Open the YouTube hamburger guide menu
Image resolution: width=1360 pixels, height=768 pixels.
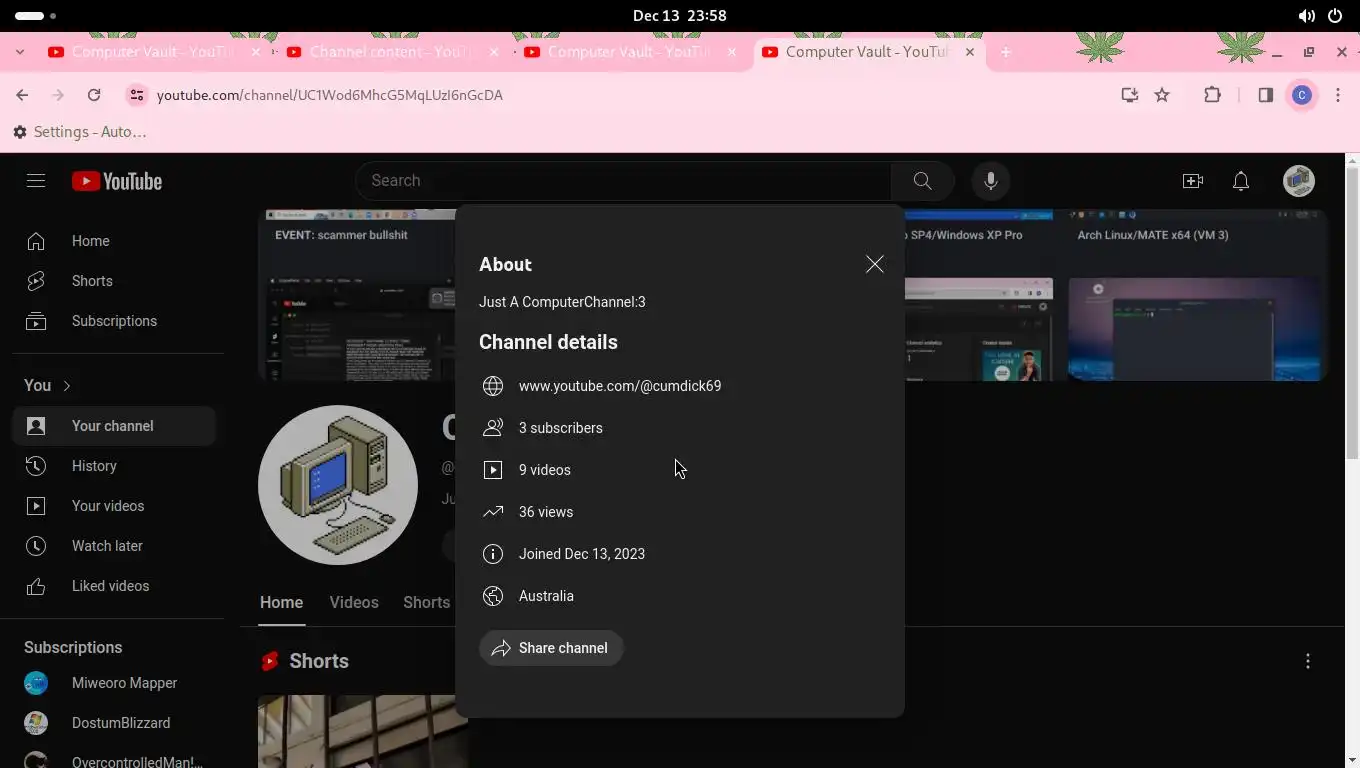click(x=36, y=181)
